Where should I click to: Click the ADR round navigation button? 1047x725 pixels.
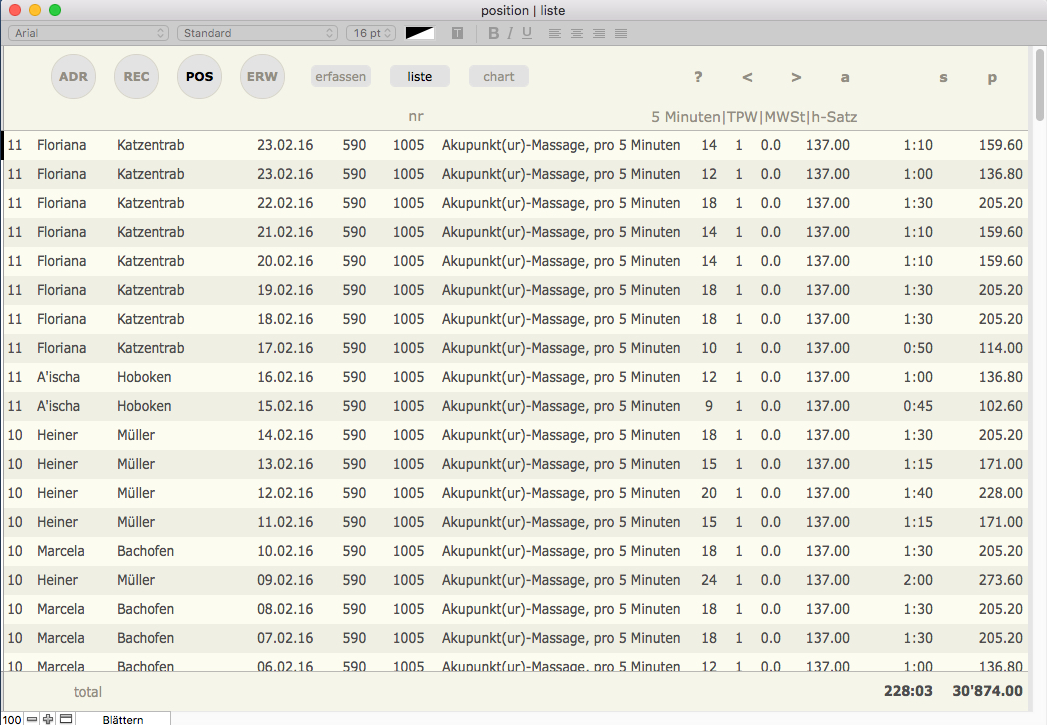[x=73, y=77]
